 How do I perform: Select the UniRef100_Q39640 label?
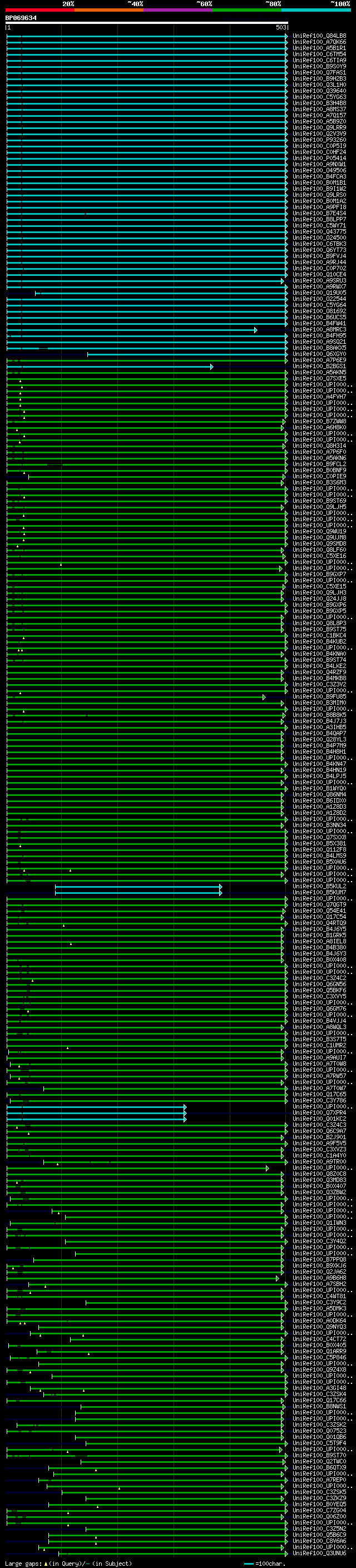(x=319, y=91)
